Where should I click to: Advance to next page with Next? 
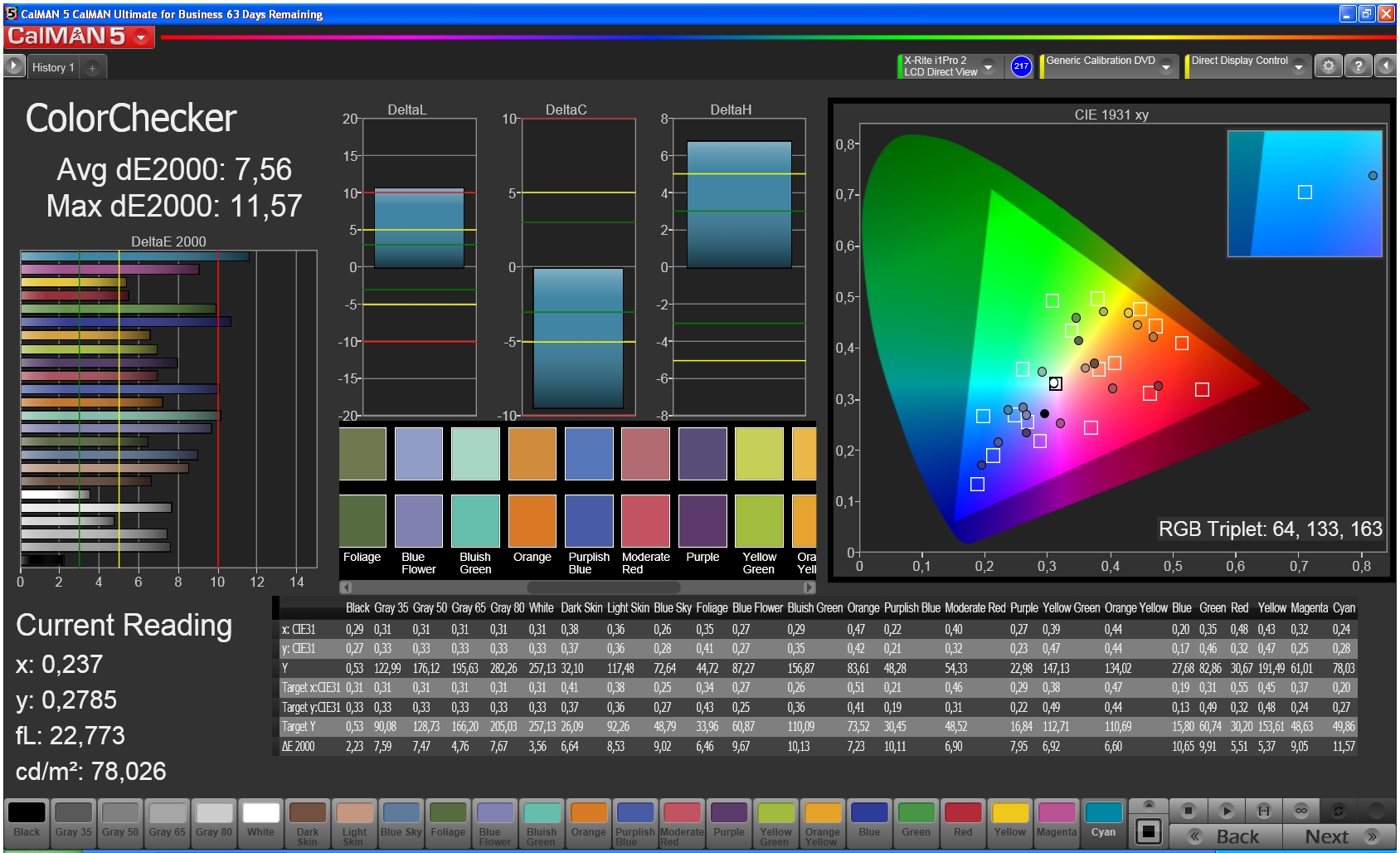1339,836
